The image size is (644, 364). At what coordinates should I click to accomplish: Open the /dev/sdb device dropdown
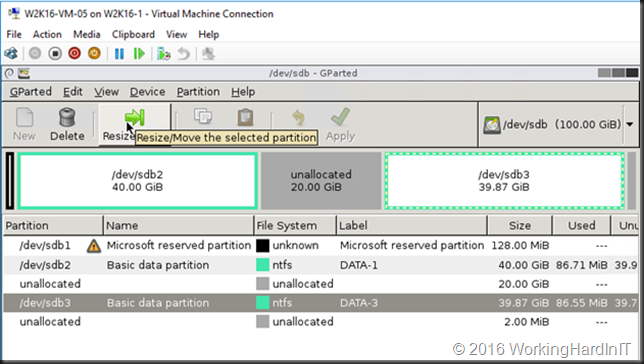pyautogui.click(x=630, y=124)
